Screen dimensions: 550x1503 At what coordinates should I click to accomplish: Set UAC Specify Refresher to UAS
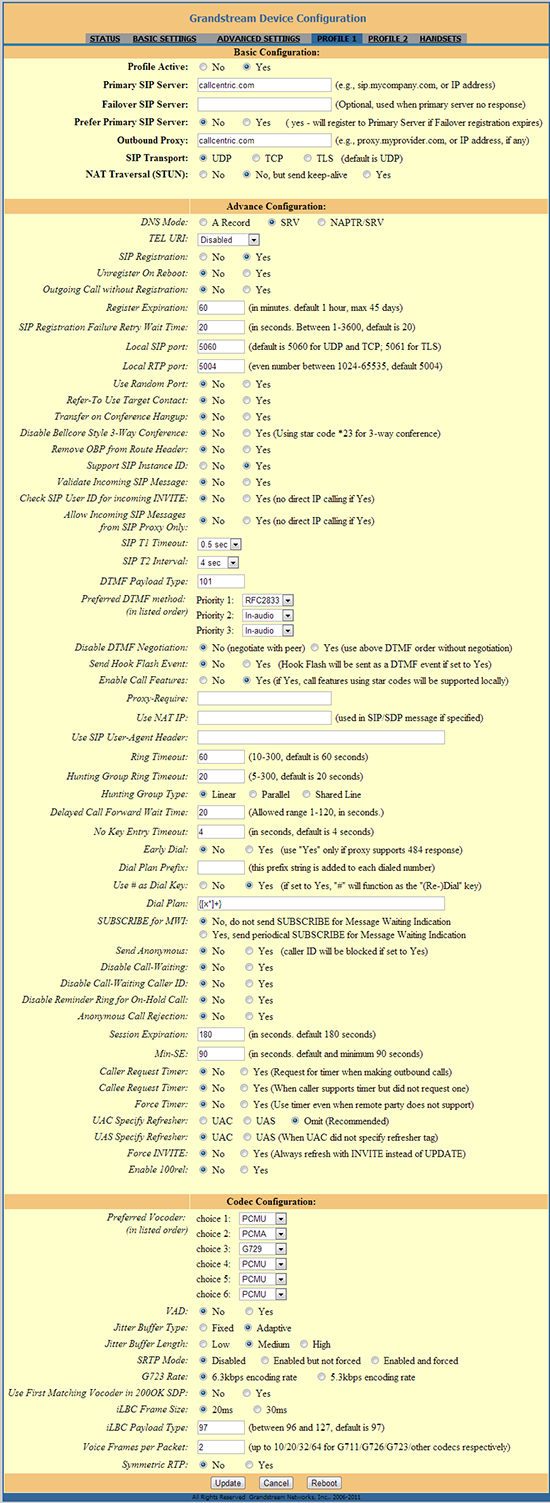(248, 1120)
